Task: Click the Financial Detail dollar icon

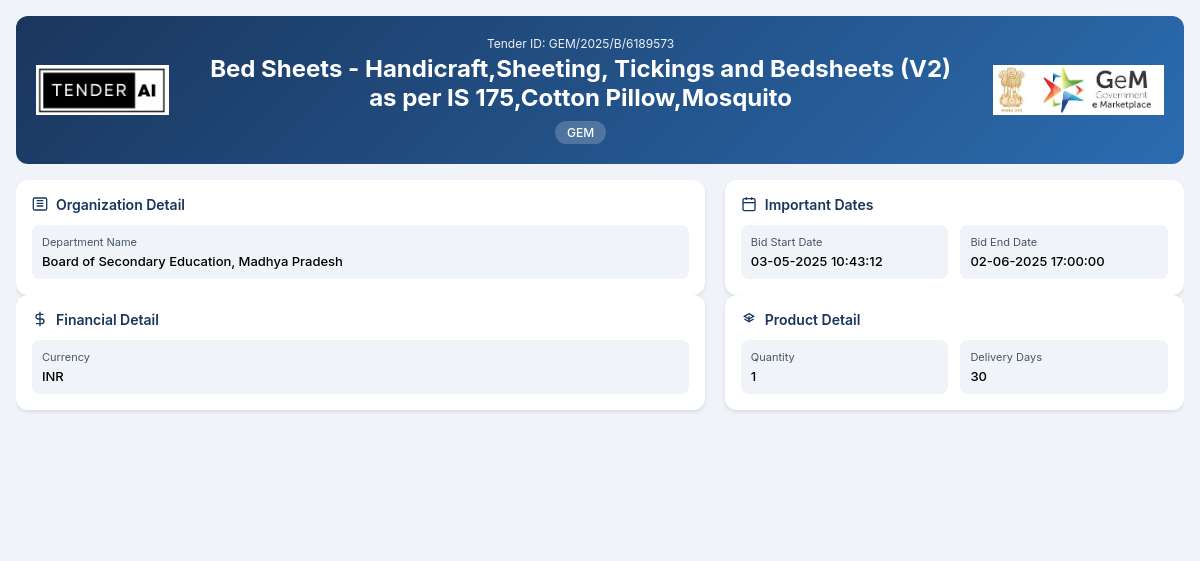Action: pos(40,319)
